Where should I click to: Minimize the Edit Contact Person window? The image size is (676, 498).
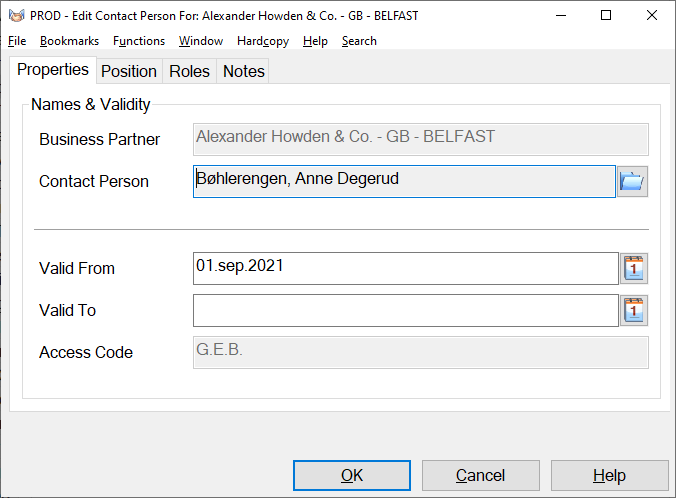tap(561, 16)
